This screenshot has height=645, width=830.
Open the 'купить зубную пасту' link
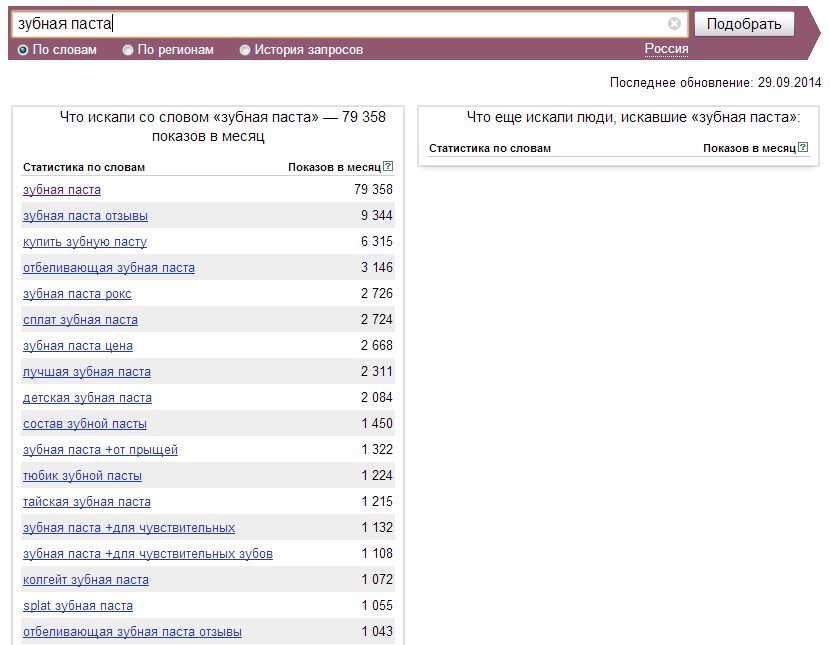pyautogui.click(x=85, y=241)
